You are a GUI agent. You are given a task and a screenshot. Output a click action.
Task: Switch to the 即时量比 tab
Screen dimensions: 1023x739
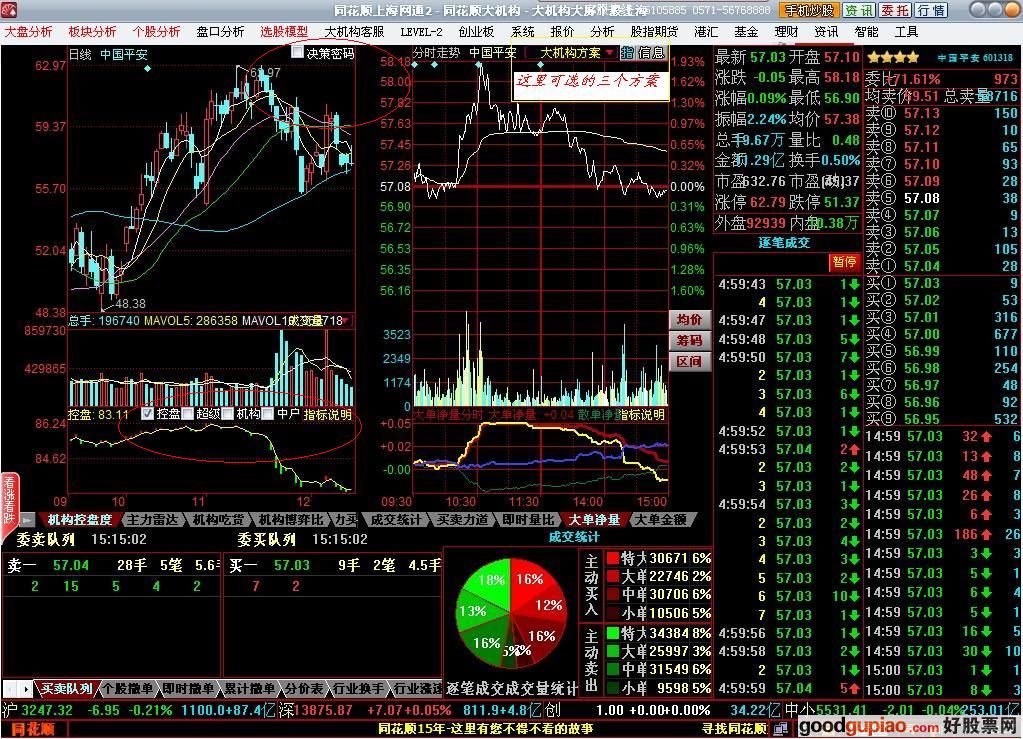528,520
